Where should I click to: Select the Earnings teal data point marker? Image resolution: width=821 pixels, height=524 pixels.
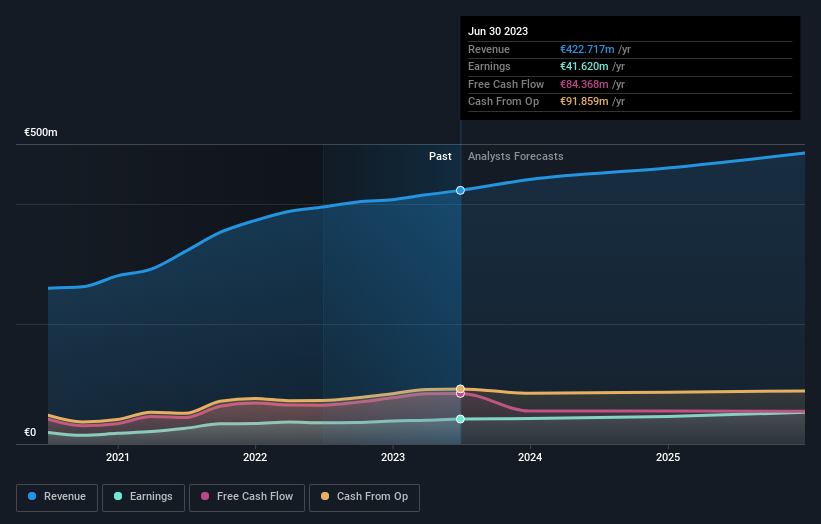[460, 419]
